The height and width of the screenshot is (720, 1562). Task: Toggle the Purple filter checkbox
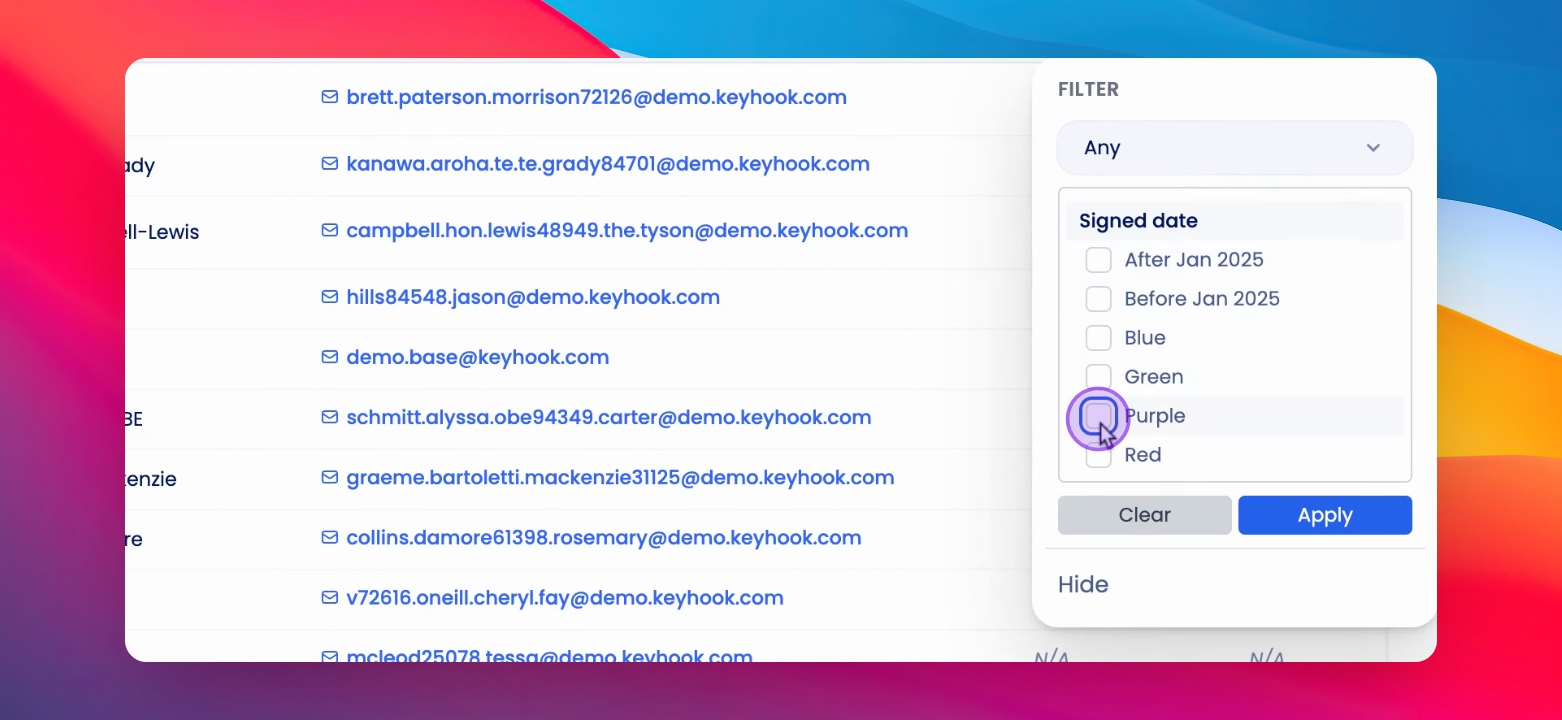coord(1098,416)
